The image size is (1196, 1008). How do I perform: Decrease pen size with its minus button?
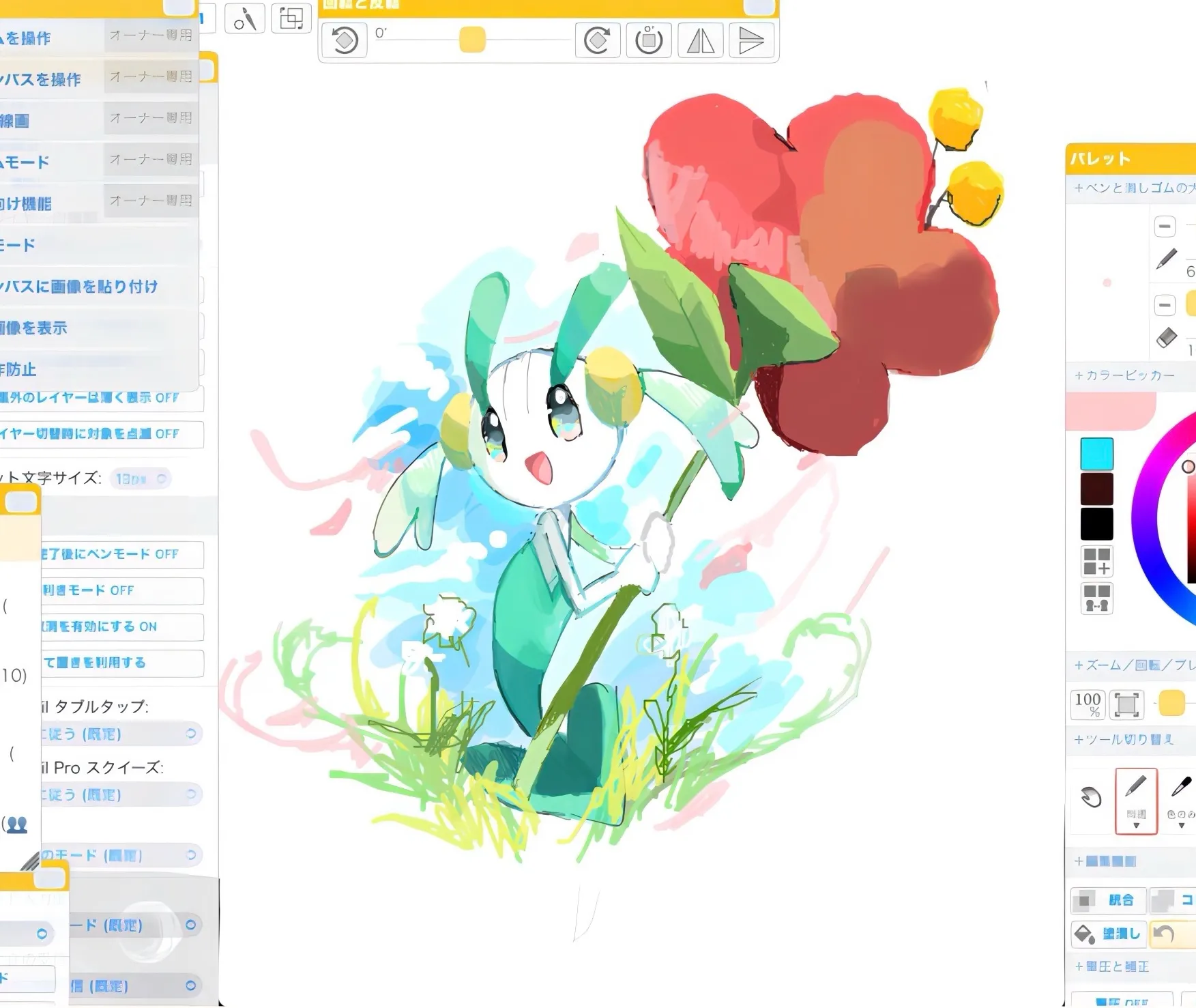click(1165, 226)
